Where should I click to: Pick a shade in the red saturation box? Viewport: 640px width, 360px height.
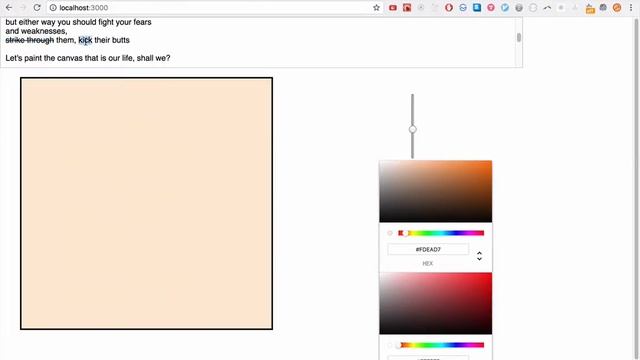click(436, 303)
